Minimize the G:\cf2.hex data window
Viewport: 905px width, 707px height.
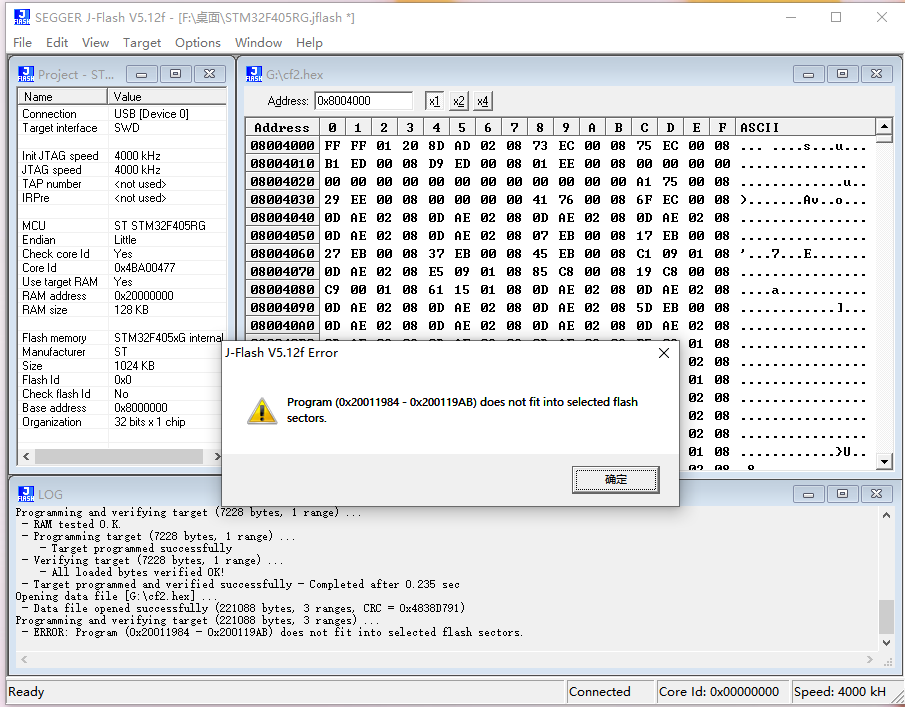808,74
